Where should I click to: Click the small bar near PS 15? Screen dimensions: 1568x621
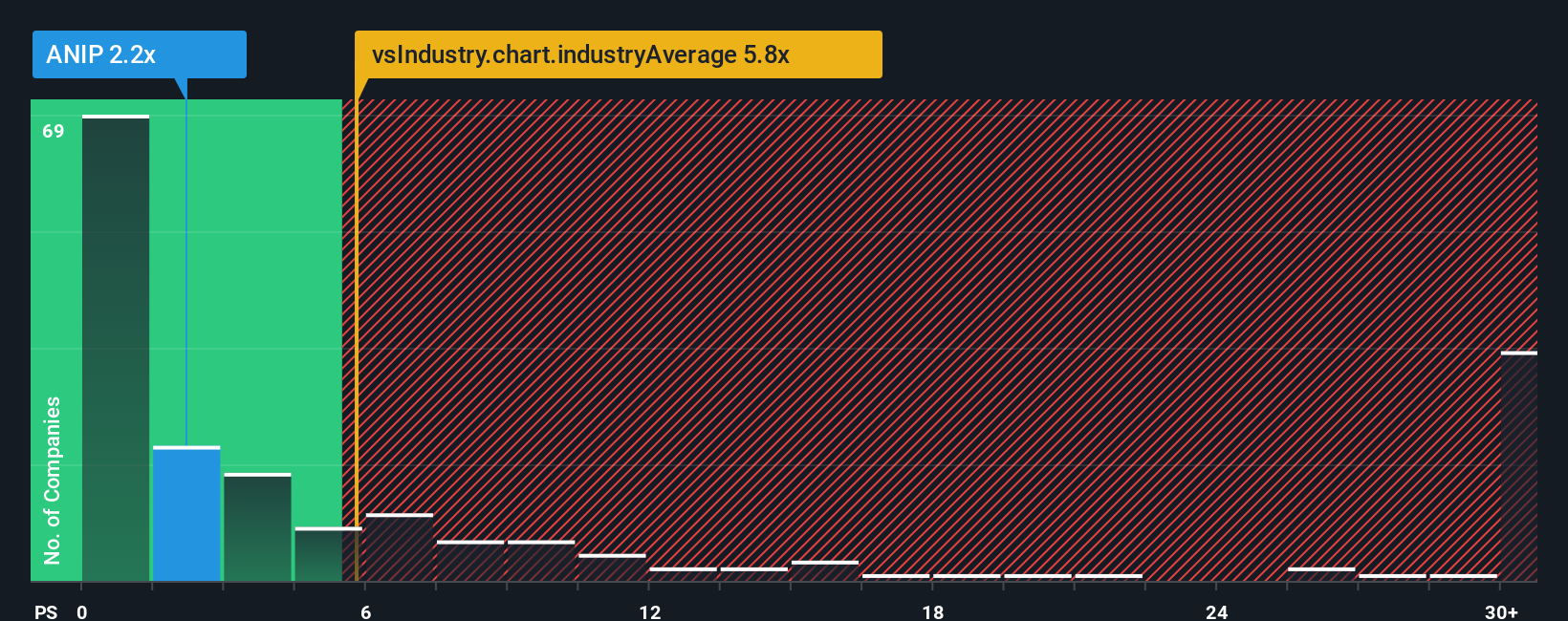pyautogui.click(x=825, y=571)
